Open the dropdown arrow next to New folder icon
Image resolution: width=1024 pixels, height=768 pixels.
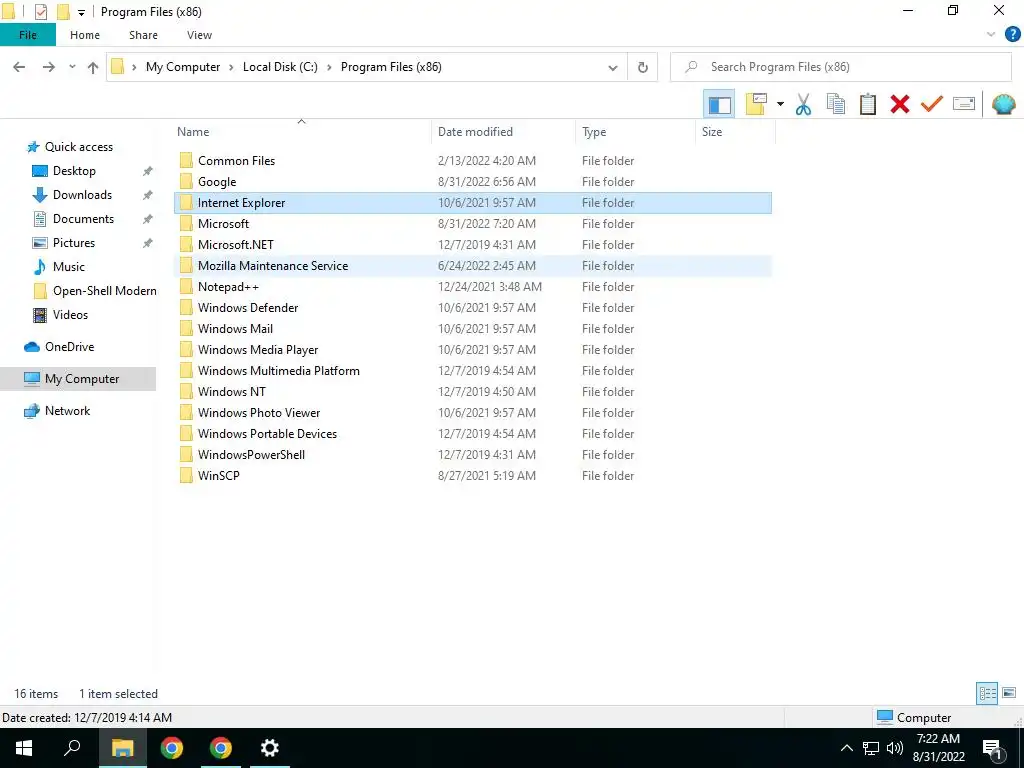780,104
